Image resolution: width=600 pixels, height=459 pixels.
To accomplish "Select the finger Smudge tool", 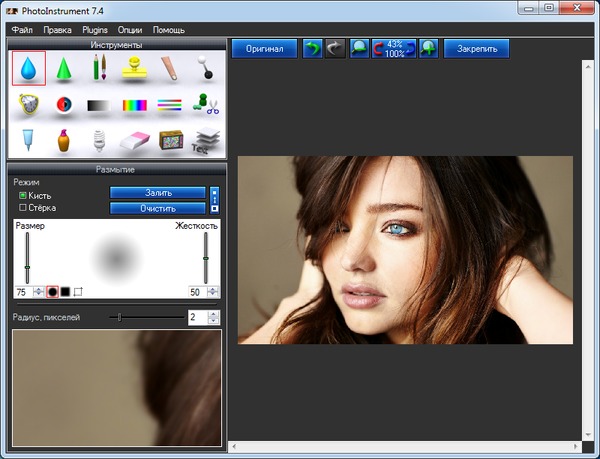I will [170, 69].
